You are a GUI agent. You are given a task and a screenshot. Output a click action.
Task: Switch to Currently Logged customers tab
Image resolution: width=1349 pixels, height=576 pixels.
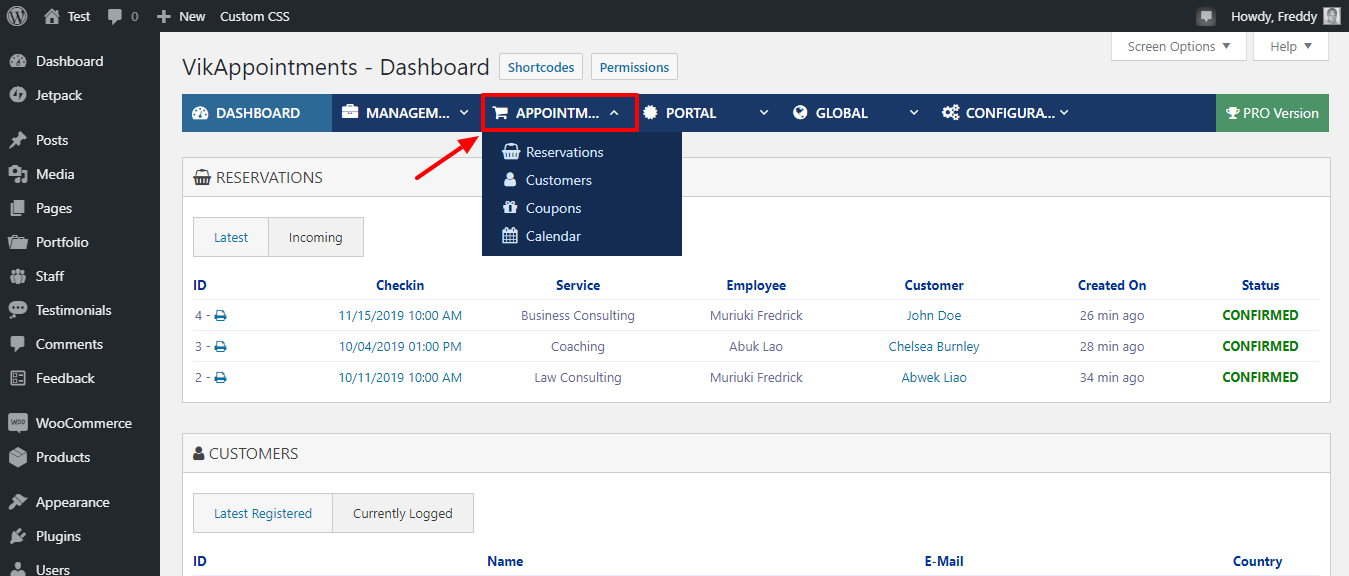(x=403, y=513)
